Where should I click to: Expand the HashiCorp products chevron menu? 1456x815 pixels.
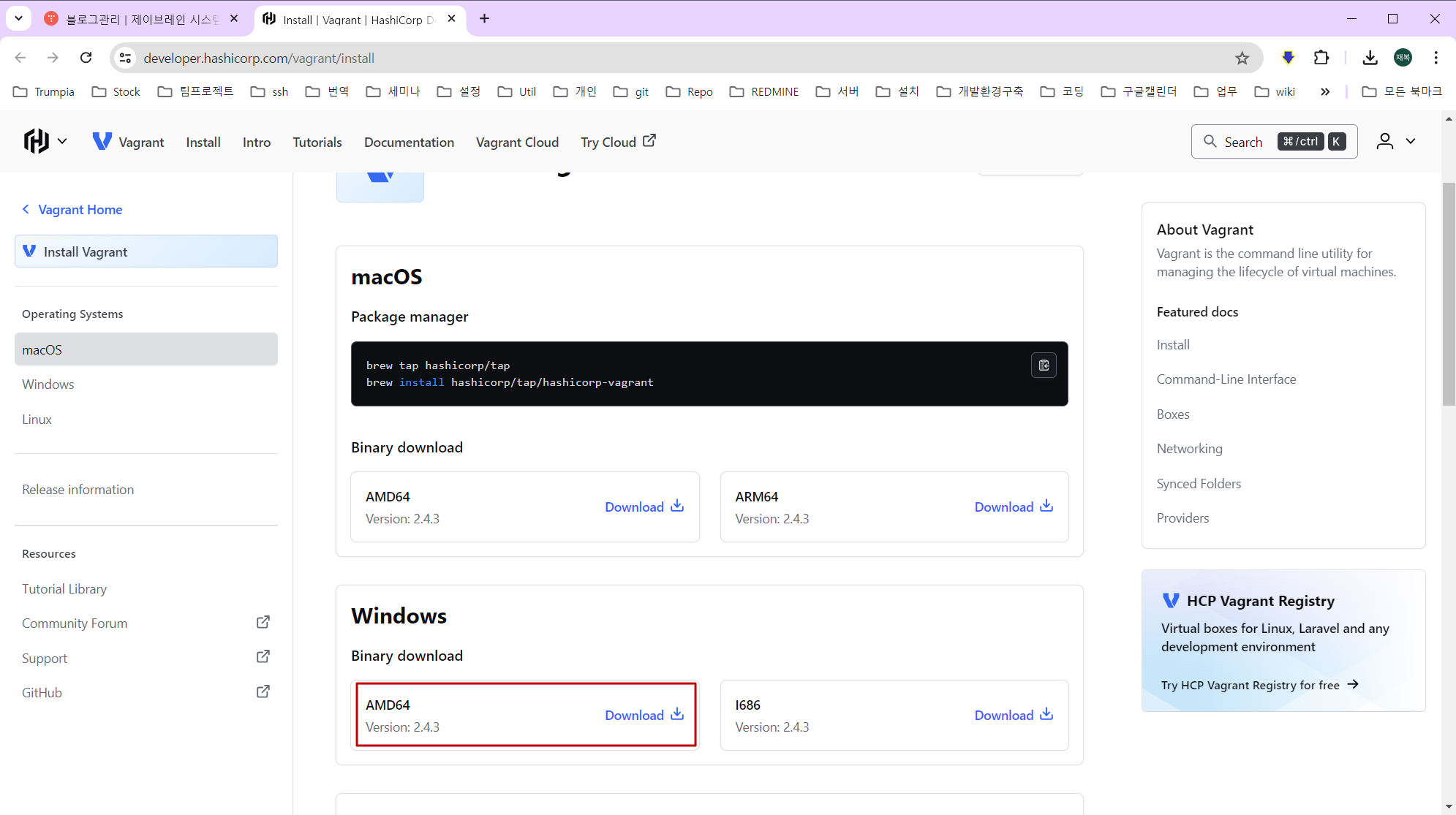62,141
